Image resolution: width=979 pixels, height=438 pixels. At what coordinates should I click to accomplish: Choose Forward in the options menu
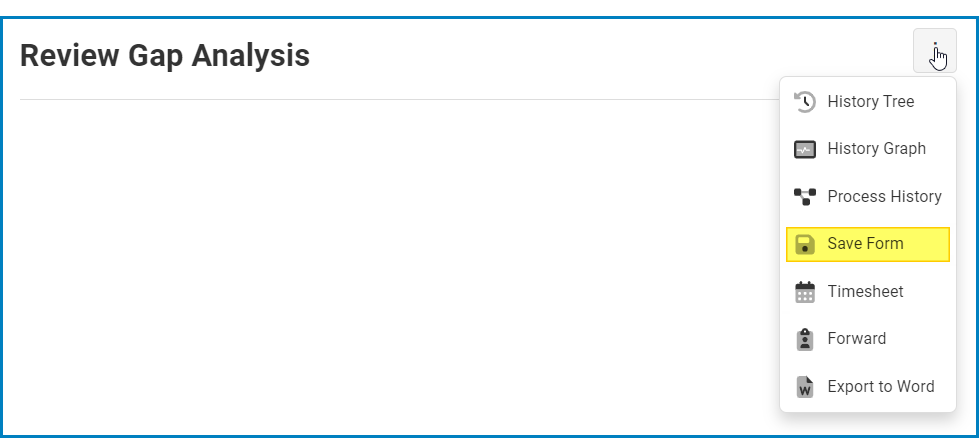[856, 339]
